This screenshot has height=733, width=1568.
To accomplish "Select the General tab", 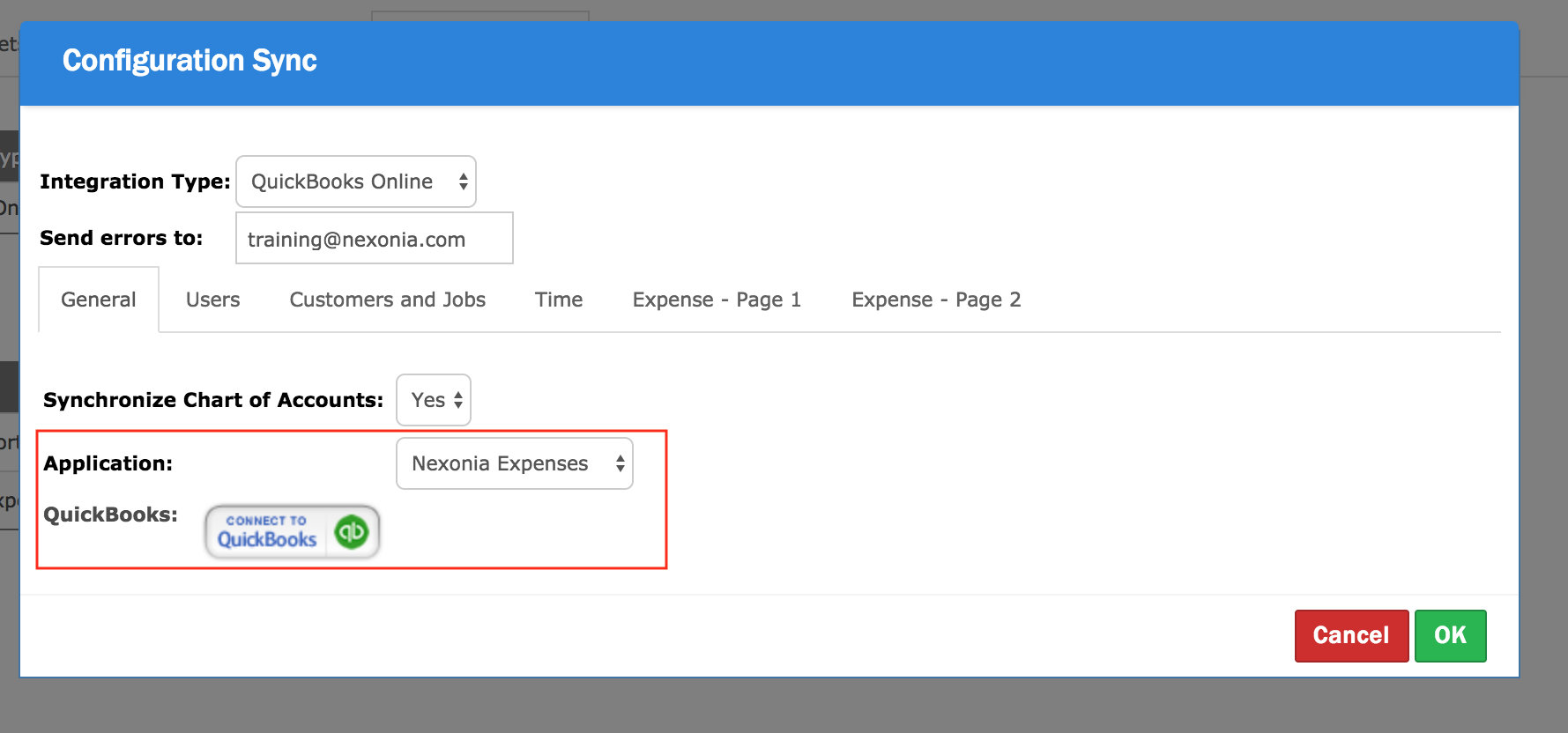I will pyautogui.click(x=99, y=300).
